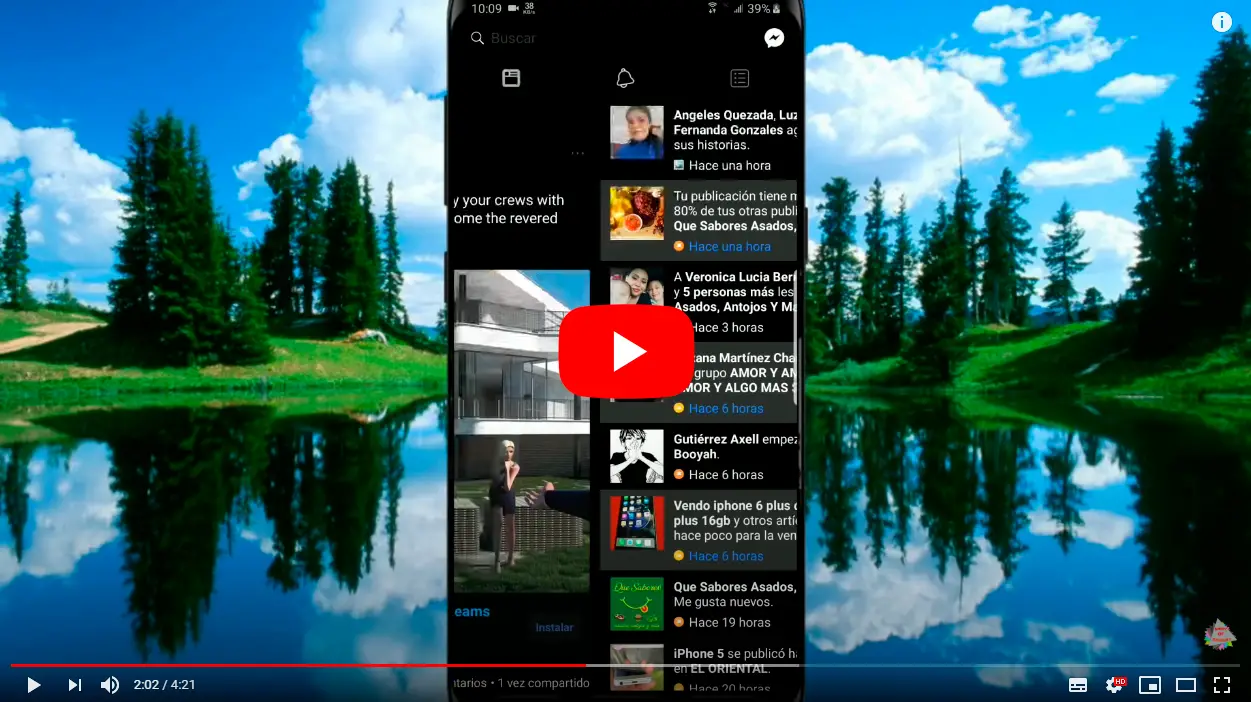Open Gutiérrez Axell Booyah notification
The width and height of the screenshot is (1251, 702).
pos(699,456)
